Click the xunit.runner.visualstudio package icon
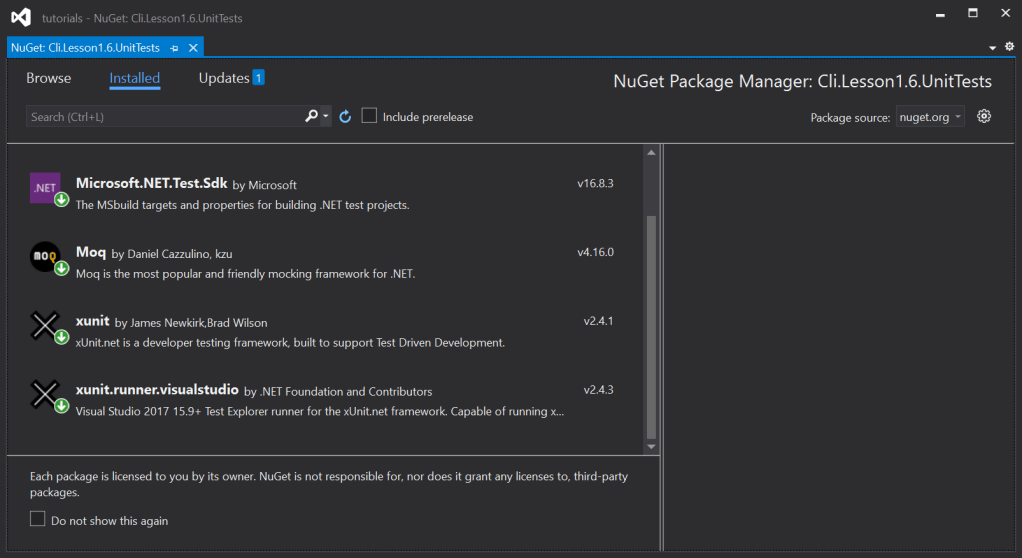The width and height of the screenshot is (1022, 558). [x=45, y=395]
